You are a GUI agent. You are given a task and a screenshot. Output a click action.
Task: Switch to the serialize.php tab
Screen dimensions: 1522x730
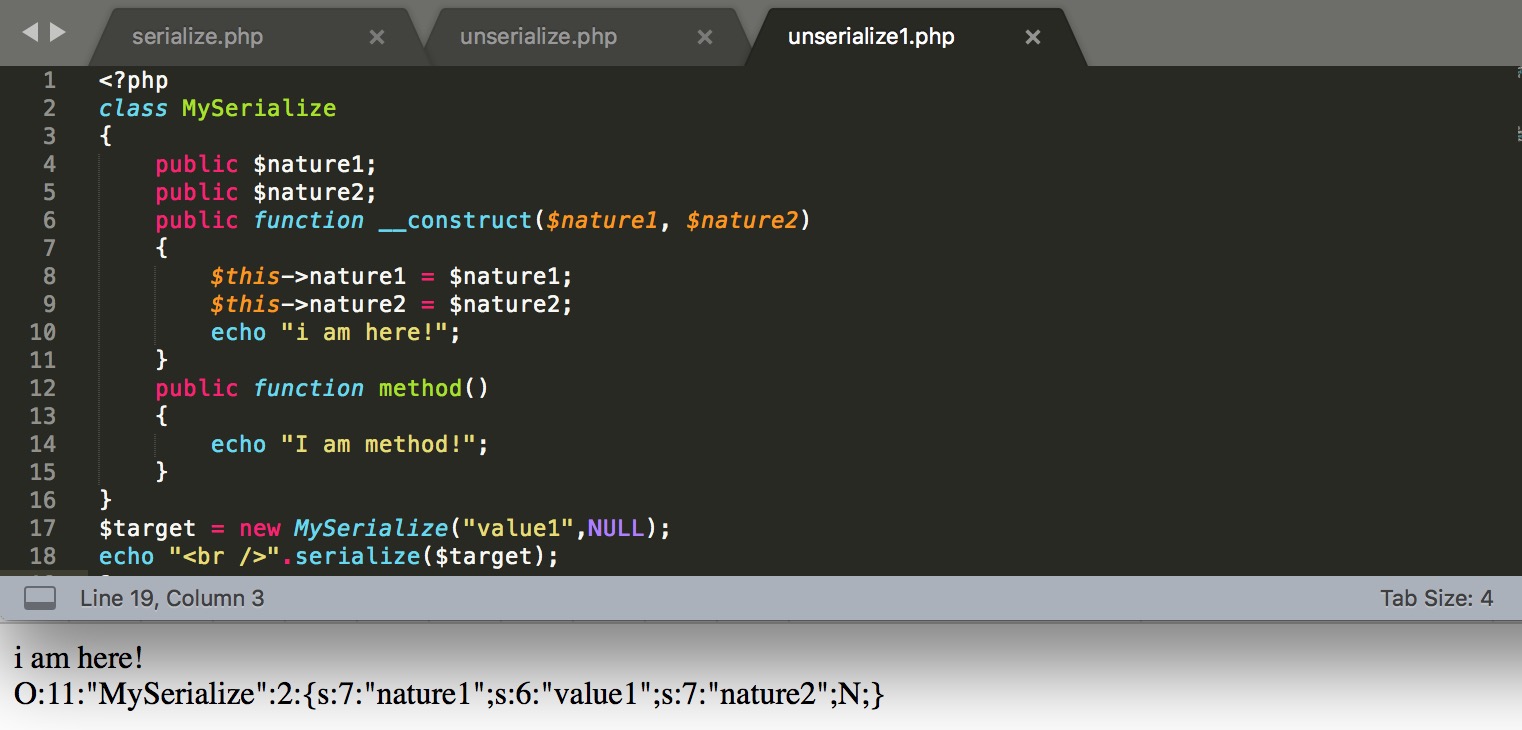point(197,37)
